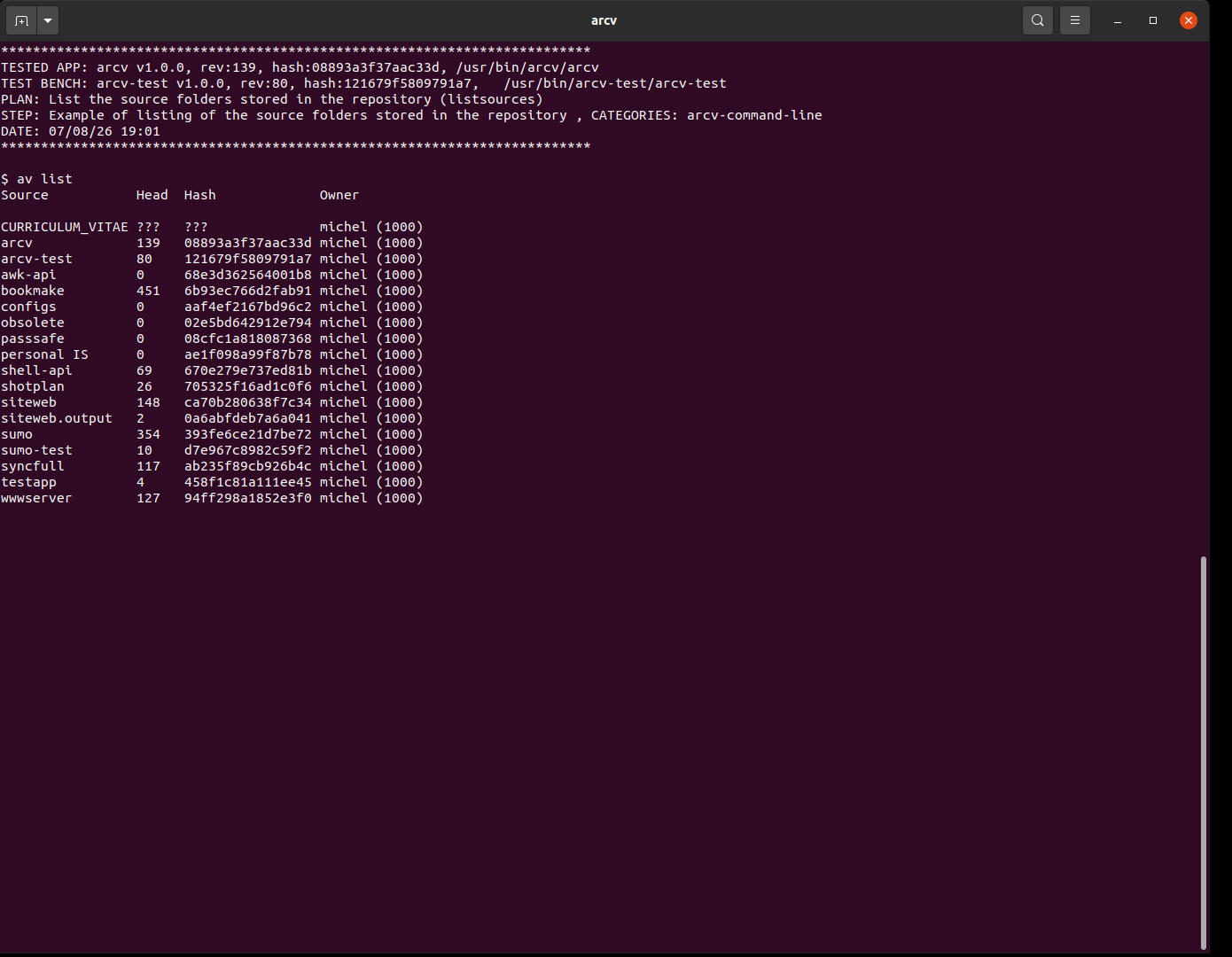The height and width of the screenshot is (957, 1232).
Task: Click hash 94ff298a1852e3f0
Action: (x=248, y=498)
